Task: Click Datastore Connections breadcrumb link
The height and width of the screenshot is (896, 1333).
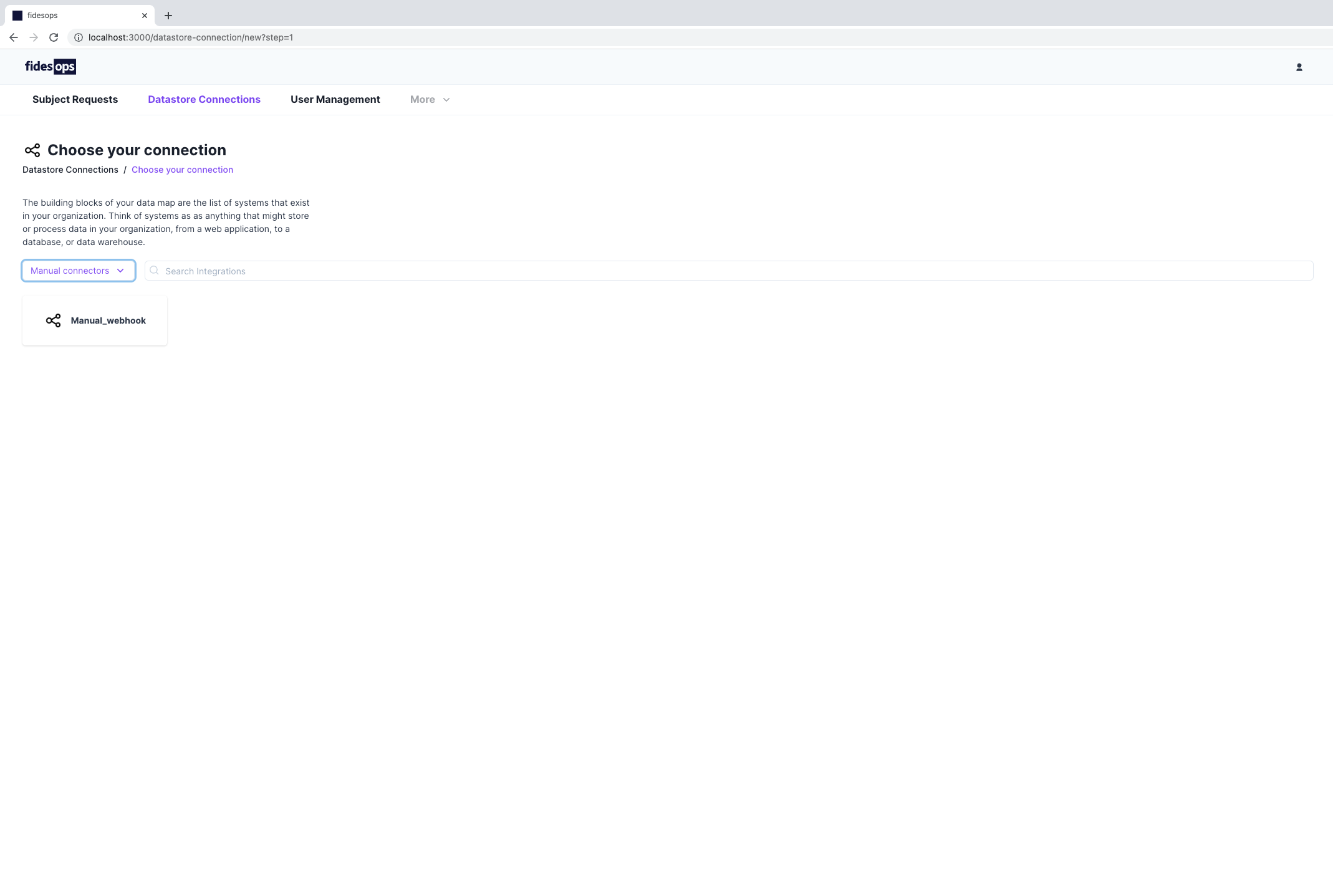Action: pyautogui.click(x=70, y=170)
